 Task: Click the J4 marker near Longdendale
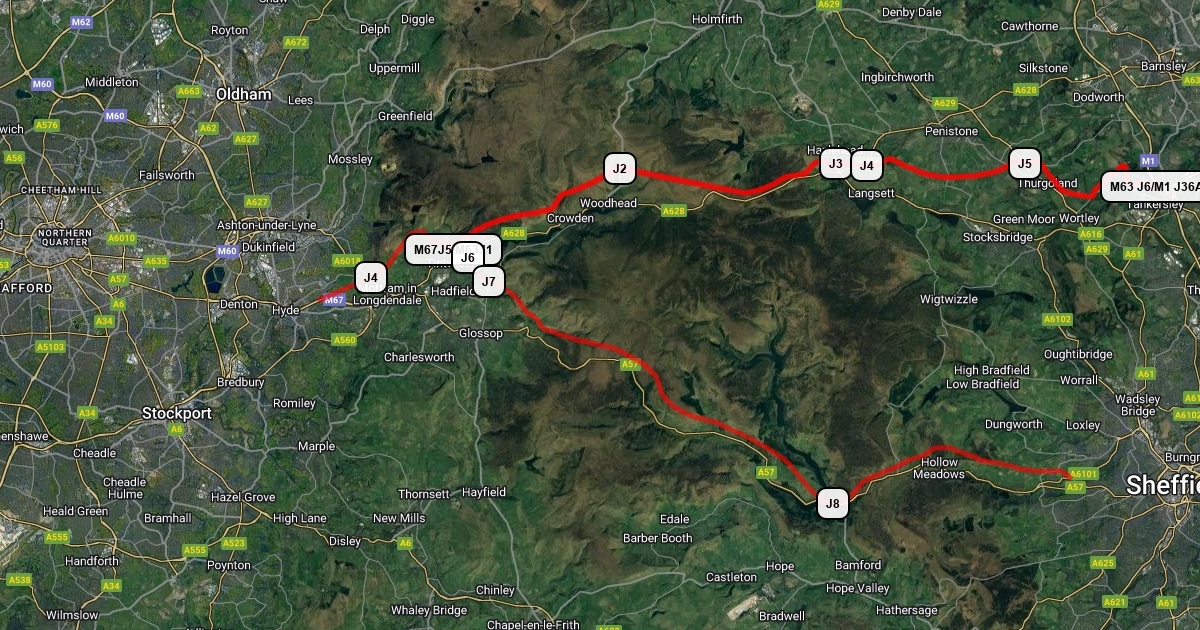(x=371, y=277)
